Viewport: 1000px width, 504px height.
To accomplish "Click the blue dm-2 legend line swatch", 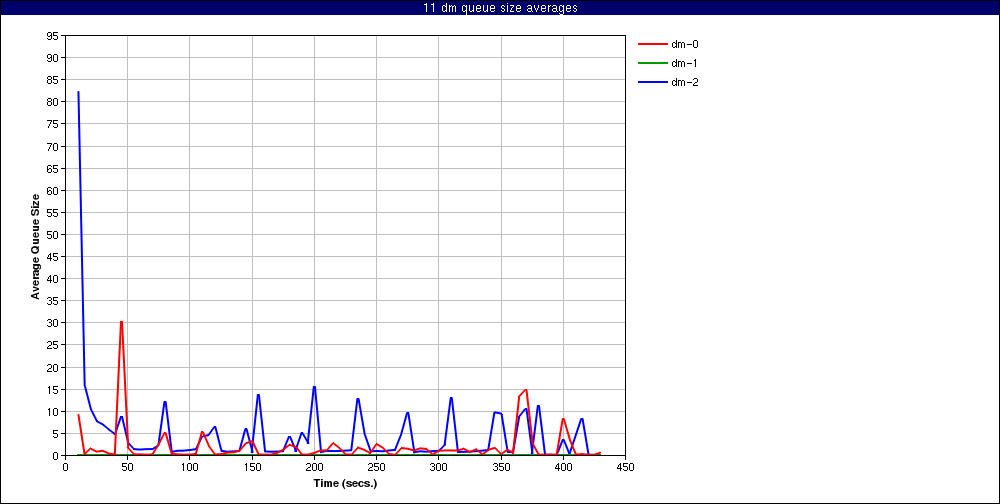I will [x=652, y=82].
